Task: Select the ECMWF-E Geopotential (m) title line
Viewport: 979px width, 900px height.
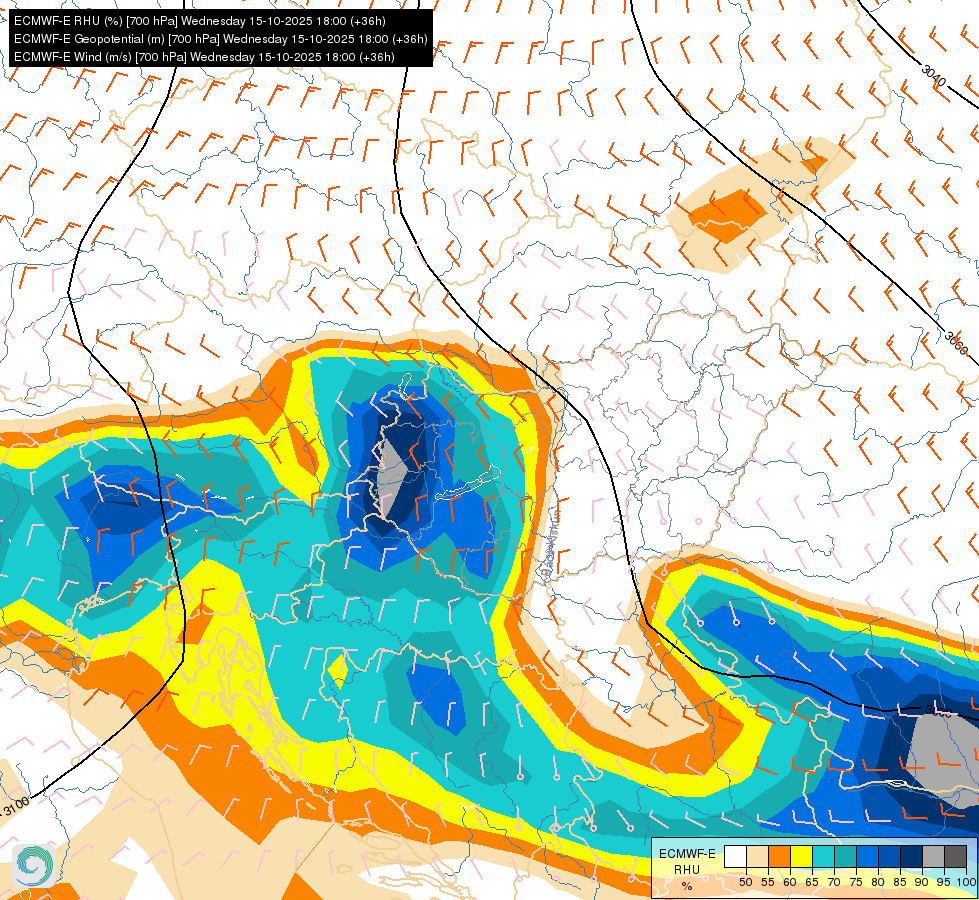Action: [x=220, y=39]
